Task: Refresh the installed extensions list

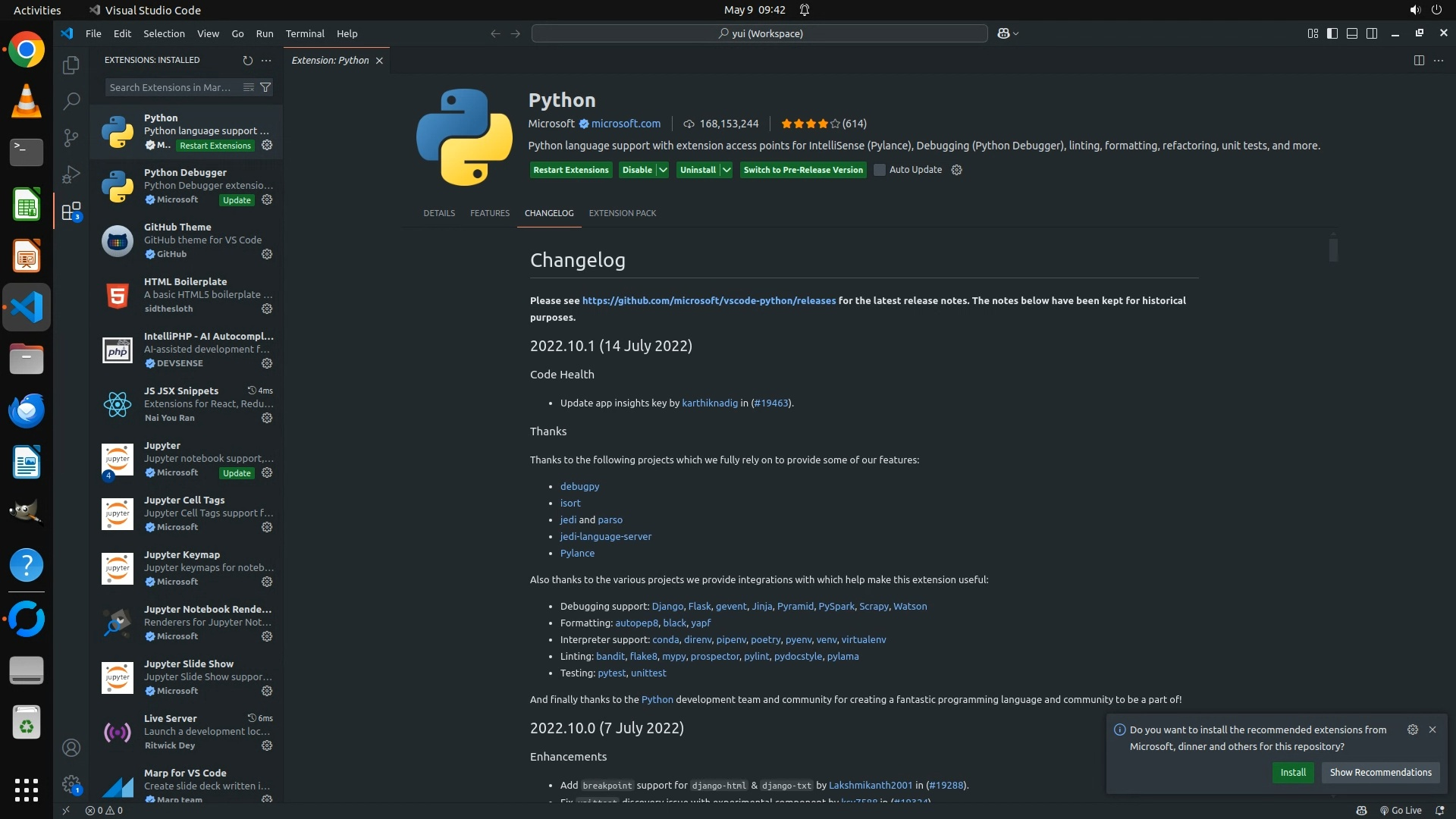Action: point(247,61)
